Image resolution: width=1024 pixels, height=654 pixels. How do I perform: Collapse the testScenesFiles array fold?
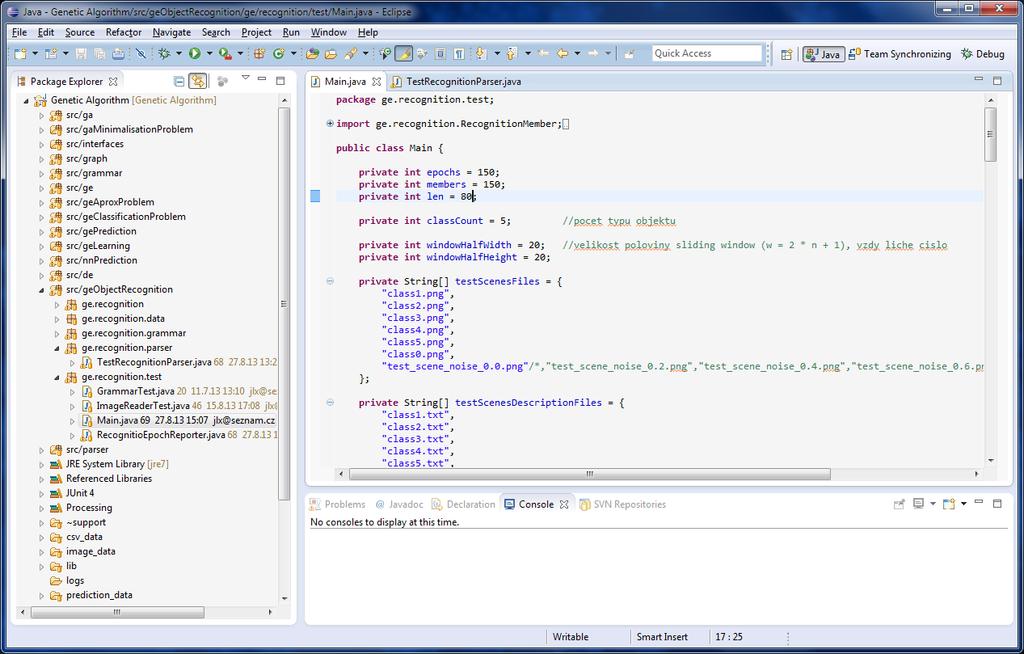[x=330, y=281]
